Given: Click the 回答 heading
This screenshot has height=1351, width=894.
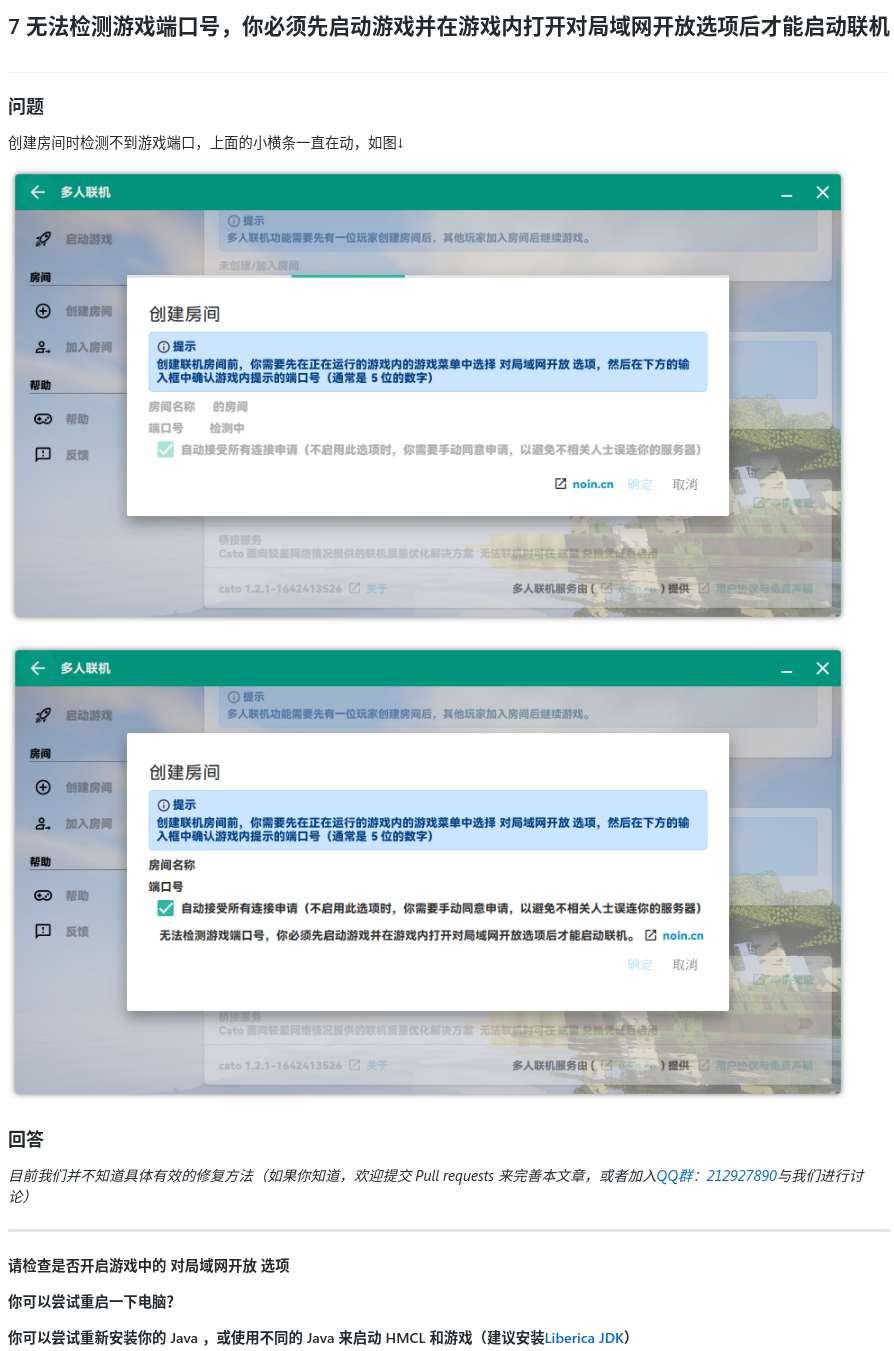Looking at the screenshot, I should 26,1139.
